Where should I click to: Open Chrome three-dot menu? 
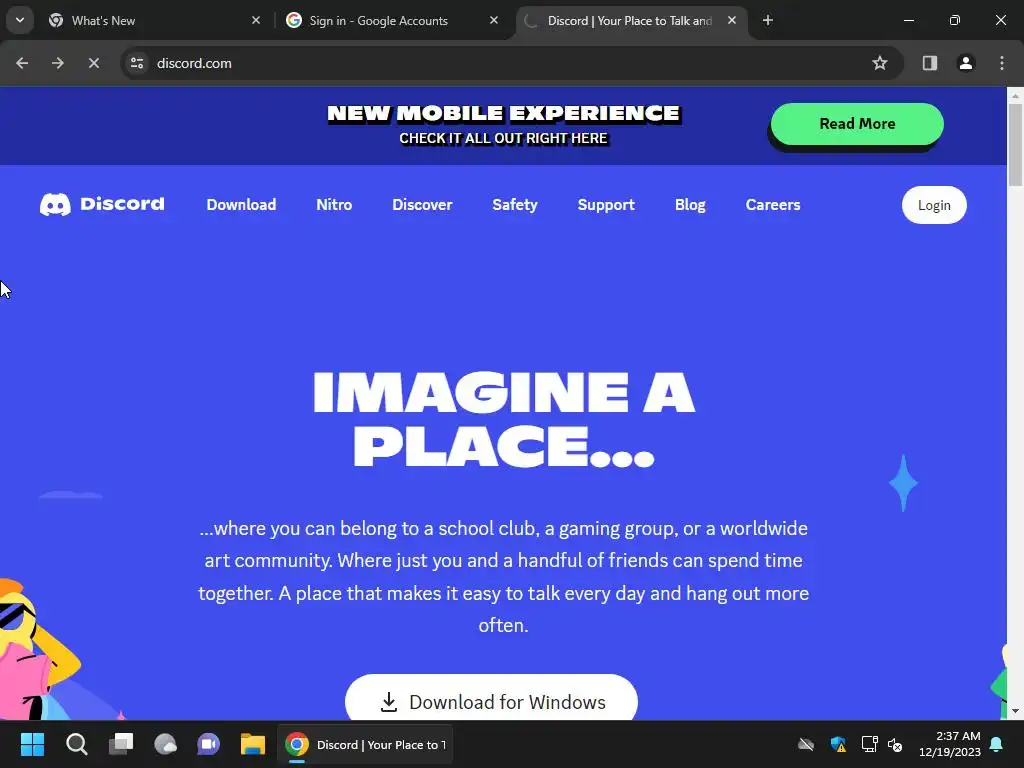click(x=1002, y=63)
